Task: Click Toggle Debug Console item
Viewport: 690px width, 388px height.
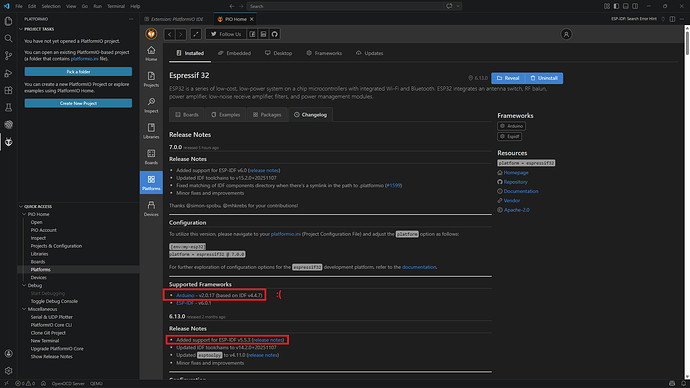Action: (x=54, y=301)
